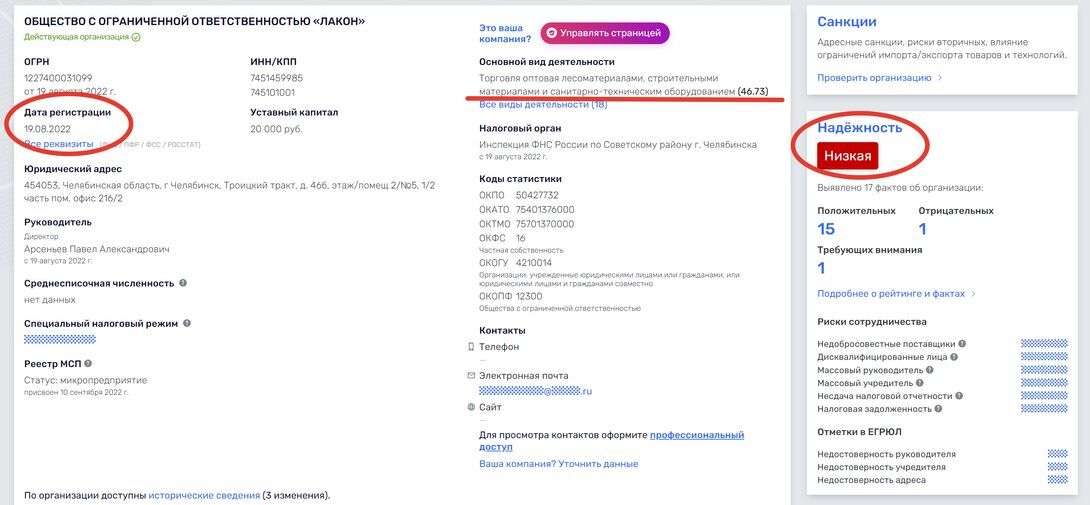
Task: Click help icon beside Дисквалифицированные лица
Action: pos(954,357)
